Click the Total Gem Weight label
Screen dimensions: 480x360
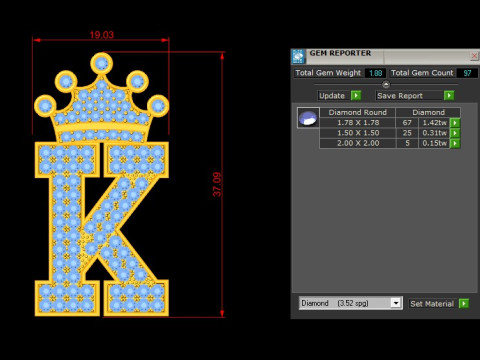[328, 73]
